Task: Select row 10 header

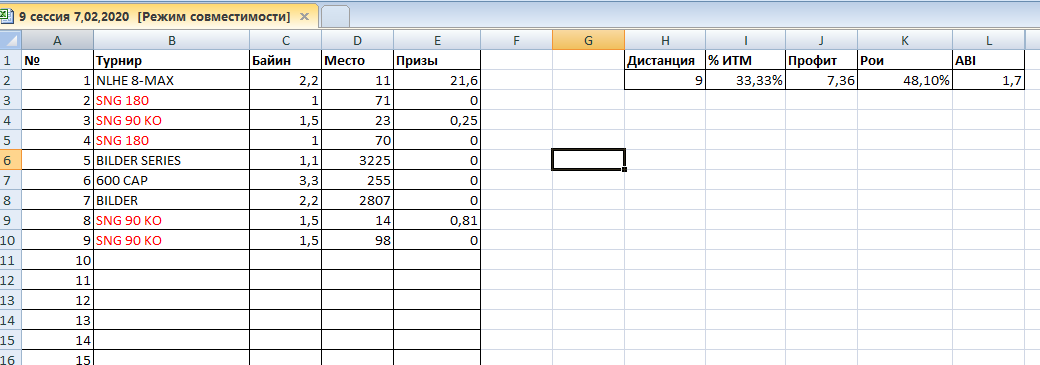Action: tap(10, 240)
